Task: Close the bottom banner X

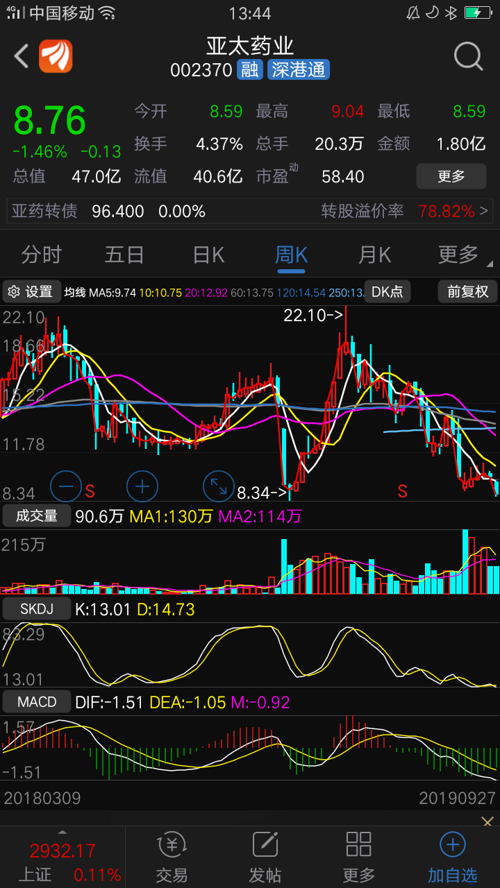Action: [487, 821]
